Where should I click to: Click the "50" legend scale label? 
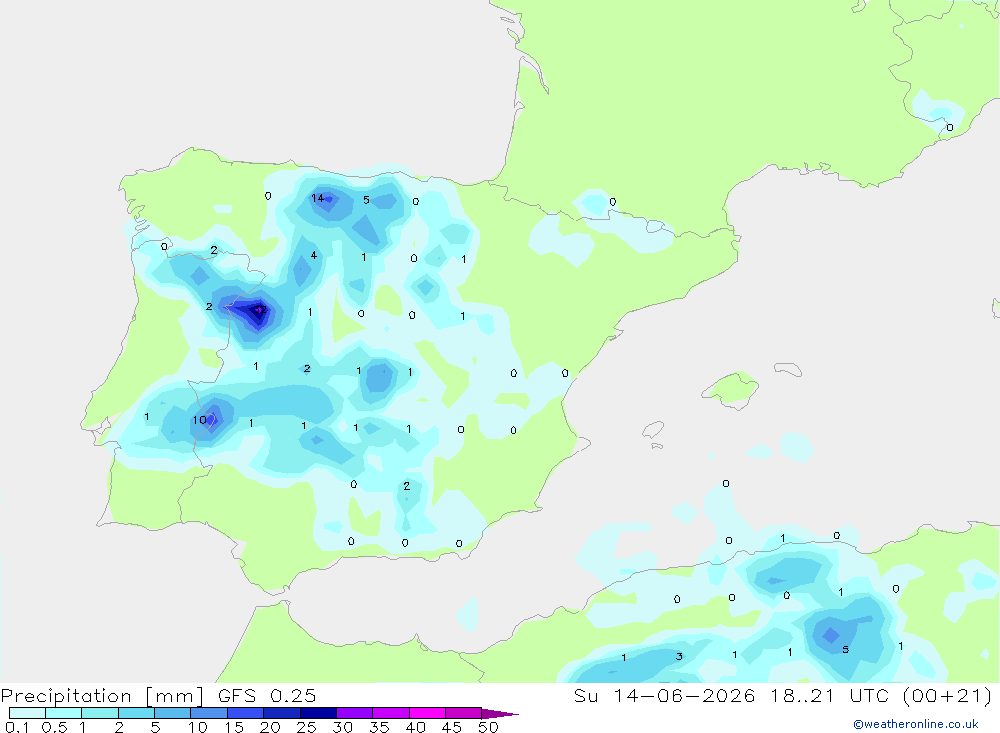(x=488, y=727)
